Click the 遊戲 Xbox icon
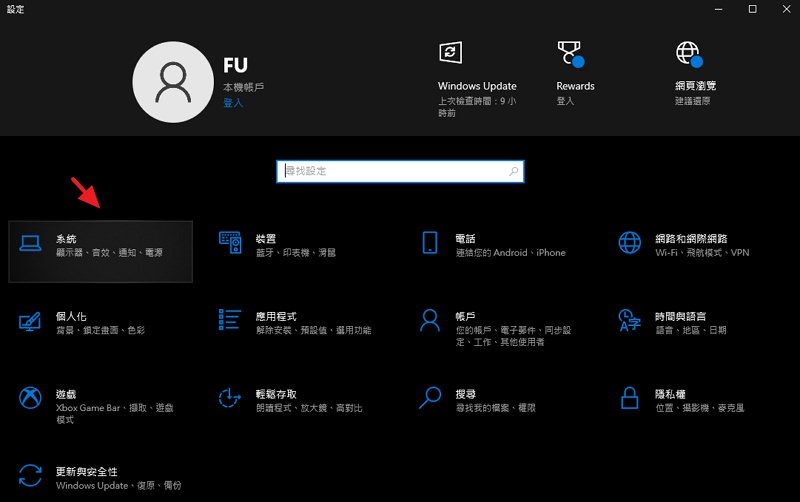This screenshot has height=502, width=800. point(30,398)
